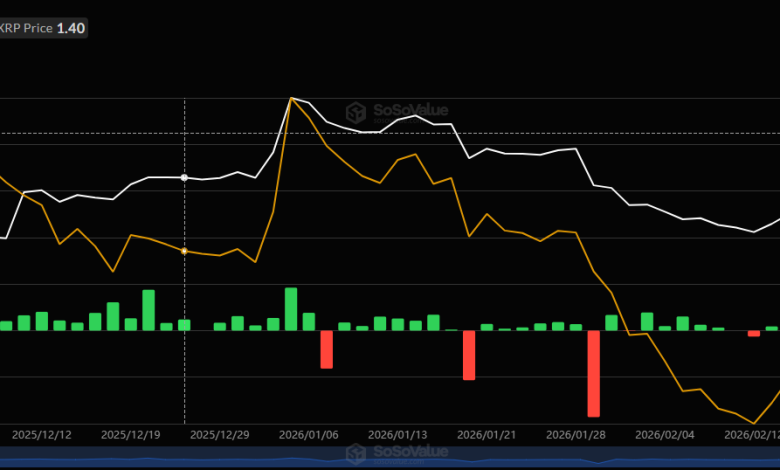Click the tallest green bar at 2026/01/06
This screenshot has width=780, height=470.
coord(291,308)
